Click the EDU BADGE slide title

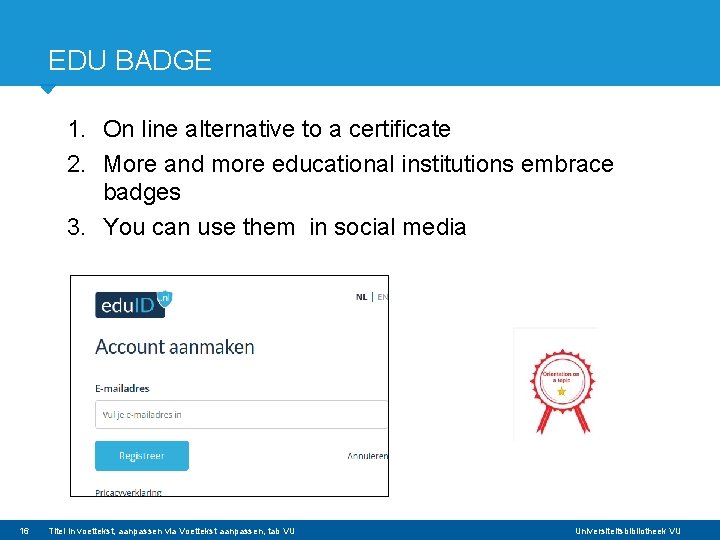pyautogui.click(x=130, y=60)
